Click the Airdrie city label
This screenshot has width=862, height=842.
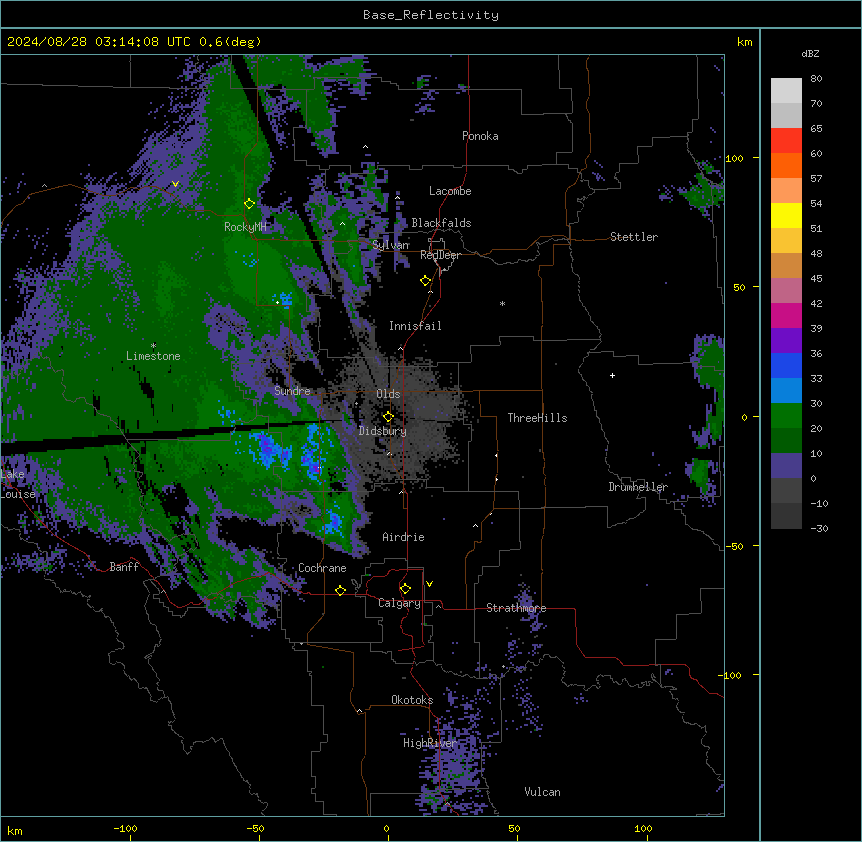(403, 537)
